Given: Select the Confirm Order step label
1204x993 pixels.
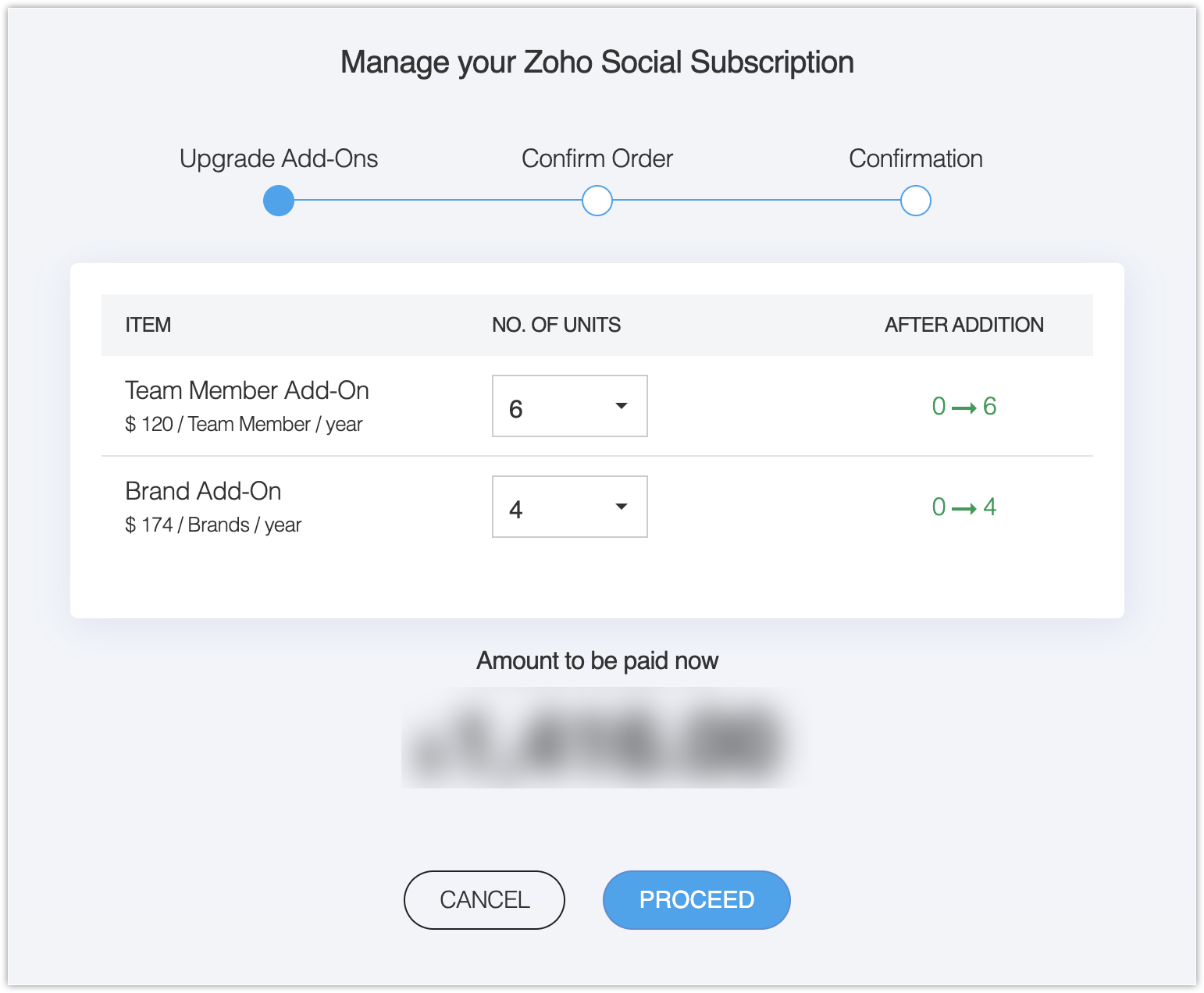Looking at the screenshot, I should pyautogui.click(x=597, y=158).
